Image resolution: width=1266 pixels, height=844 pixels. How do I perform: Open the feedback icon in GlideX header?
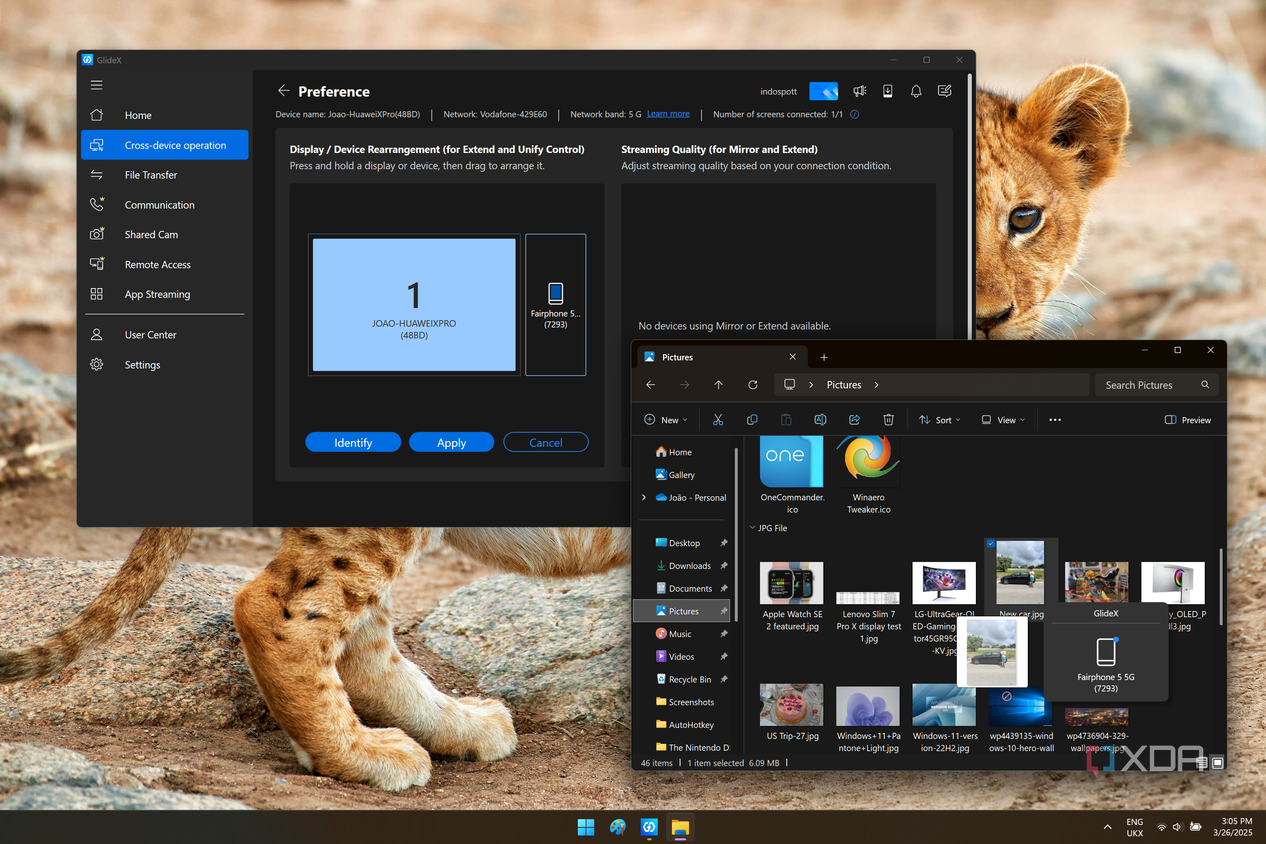click(944, 91)
